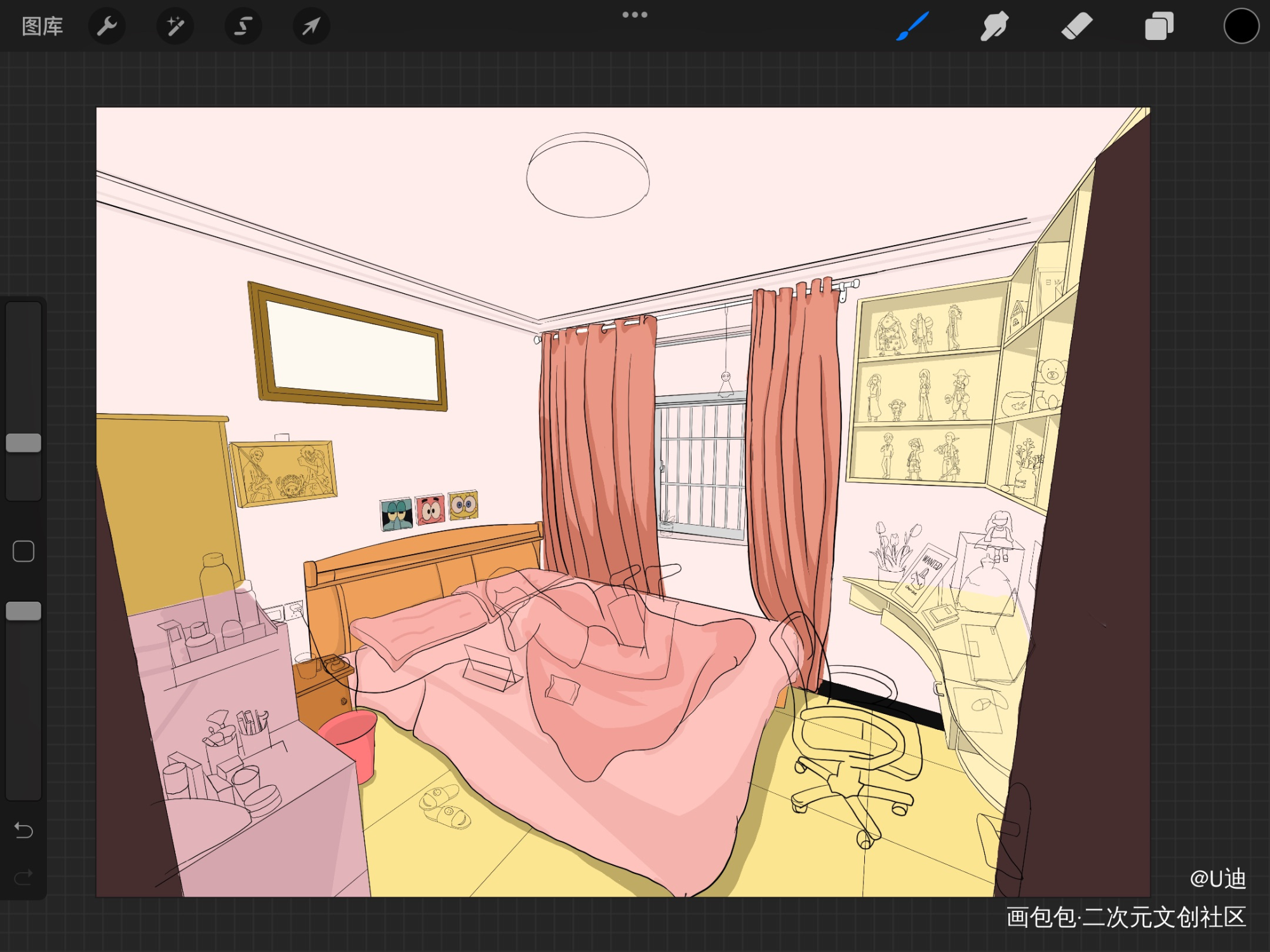Tap the square modify button in sidebar
The width and height of the screenshot is (1270, 952).
coord(23,551)
